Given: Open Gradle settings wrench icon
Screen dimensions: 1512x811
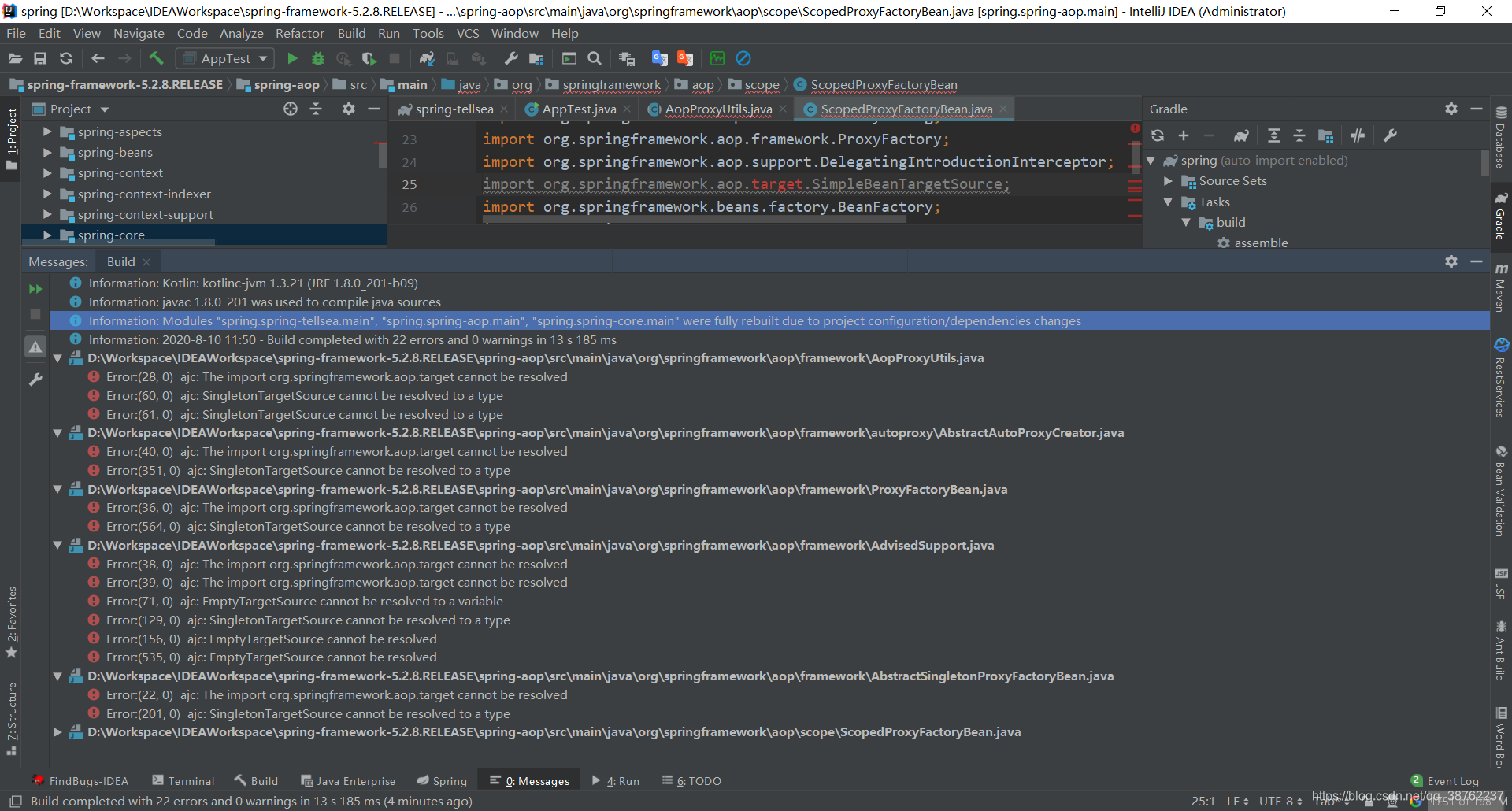Looking at the screenshot, I should [x=1390, y=135].
